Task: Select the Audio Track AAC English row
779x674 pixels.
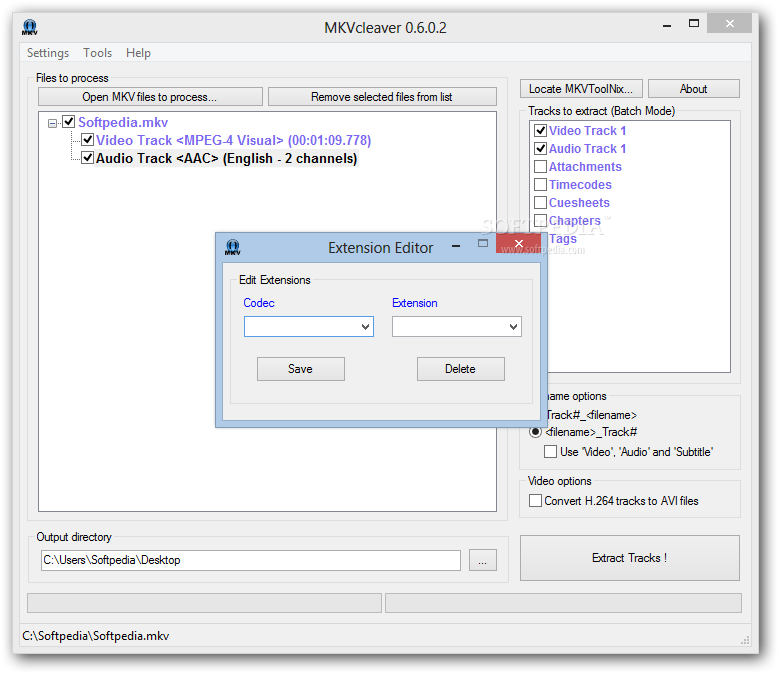Action: pyautogui.click(x=227, y=158)
